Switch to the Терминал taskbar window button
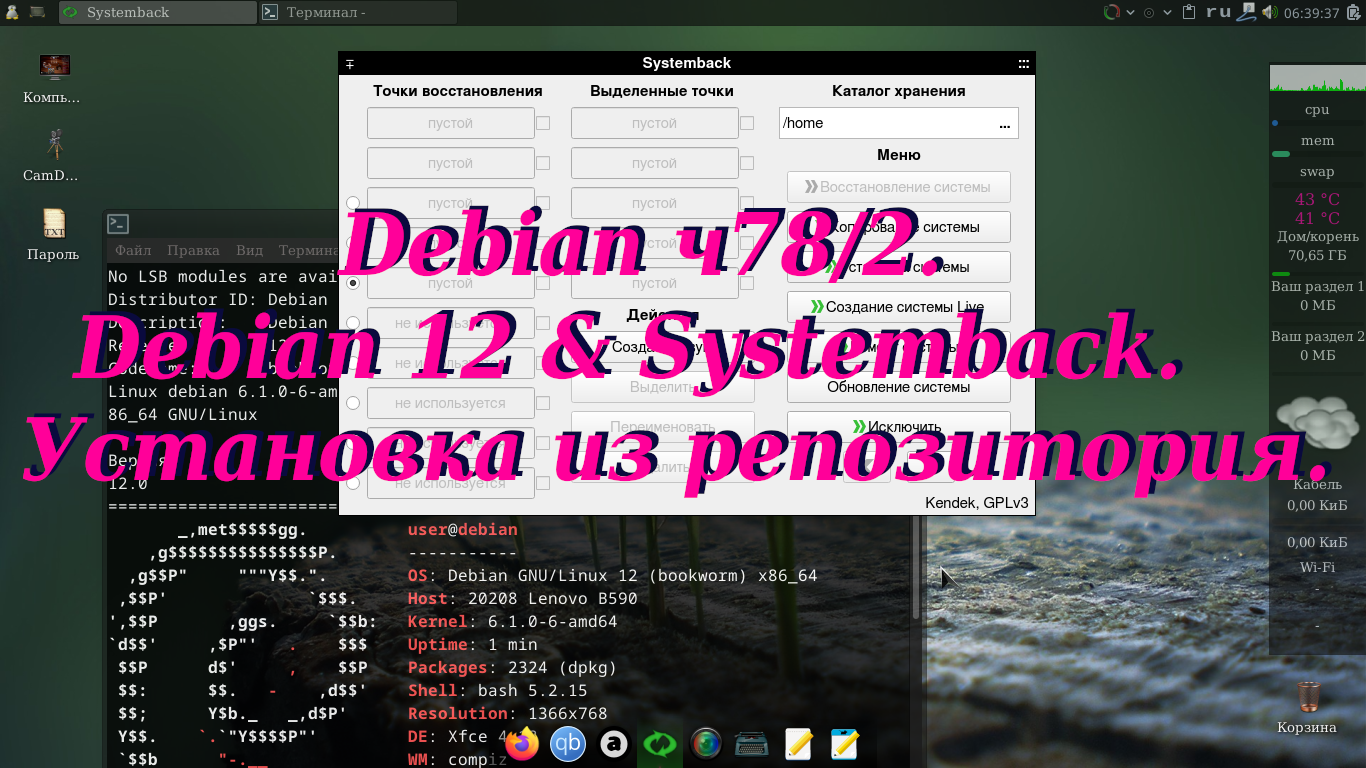Image resolution: width=1366 pixels, height=768 pixels. [x=358, y=12]
